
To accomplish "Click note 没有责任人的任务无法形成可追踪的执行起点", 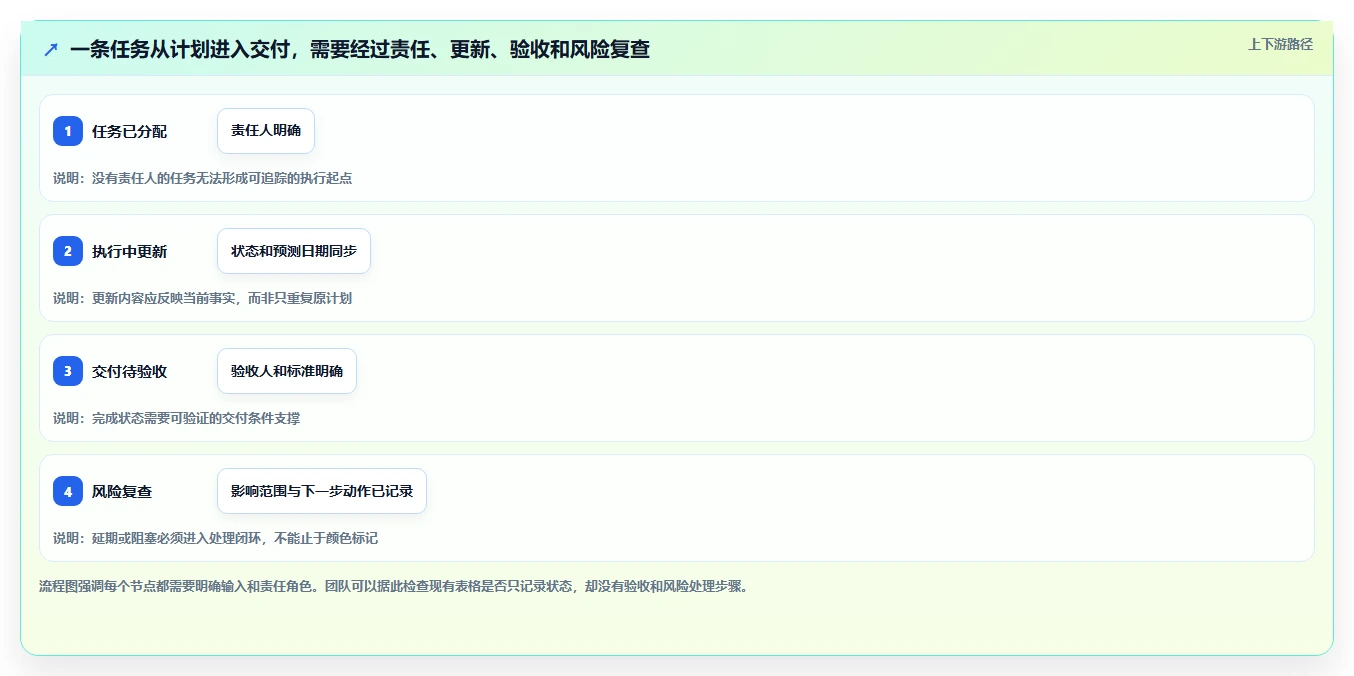I will 202,178.
